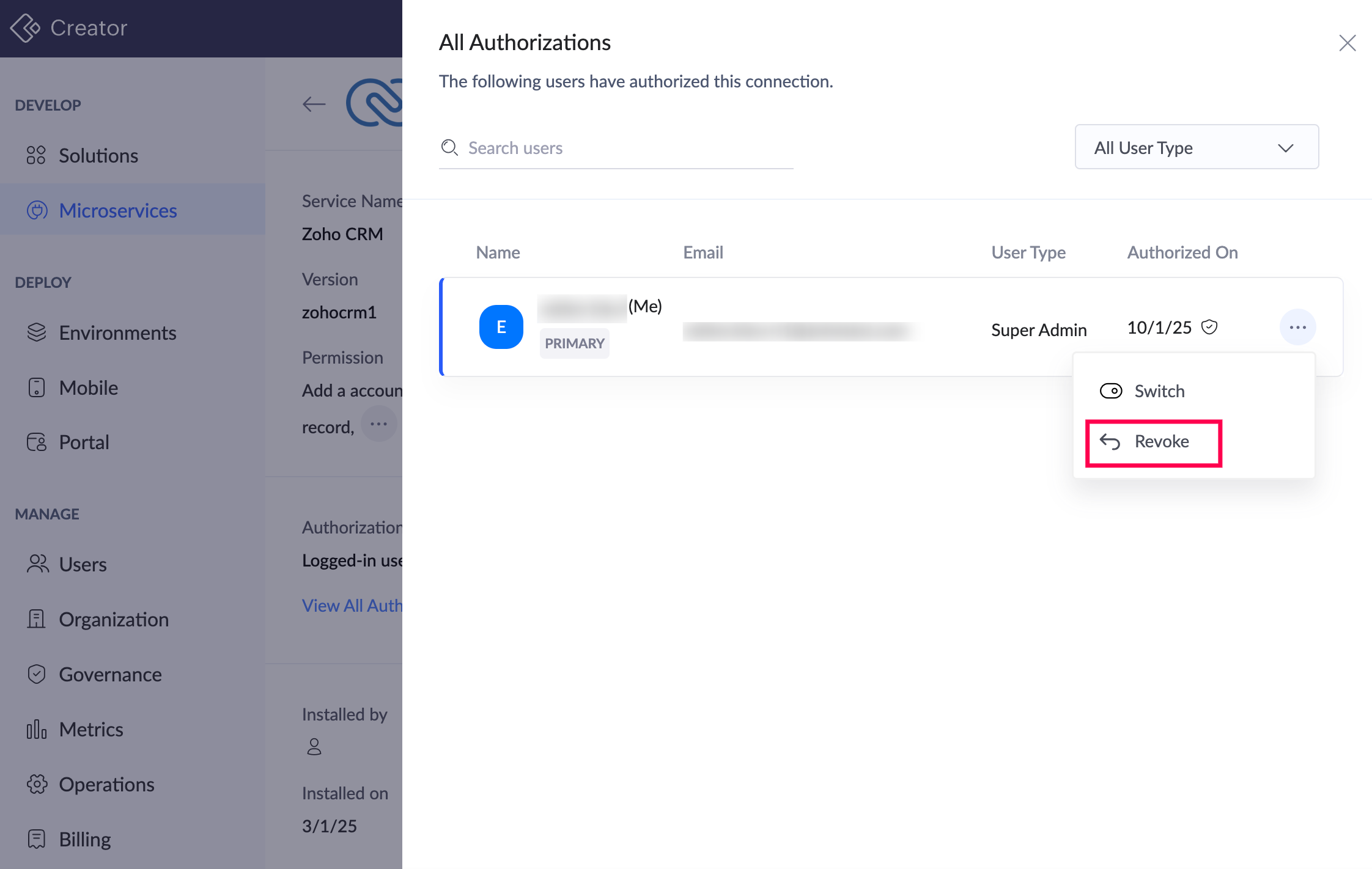This screenshot has height=869, width=1372.
Task: Open Solutions from the sidebar
Action: pyautogui.click(x=98, y=156)
